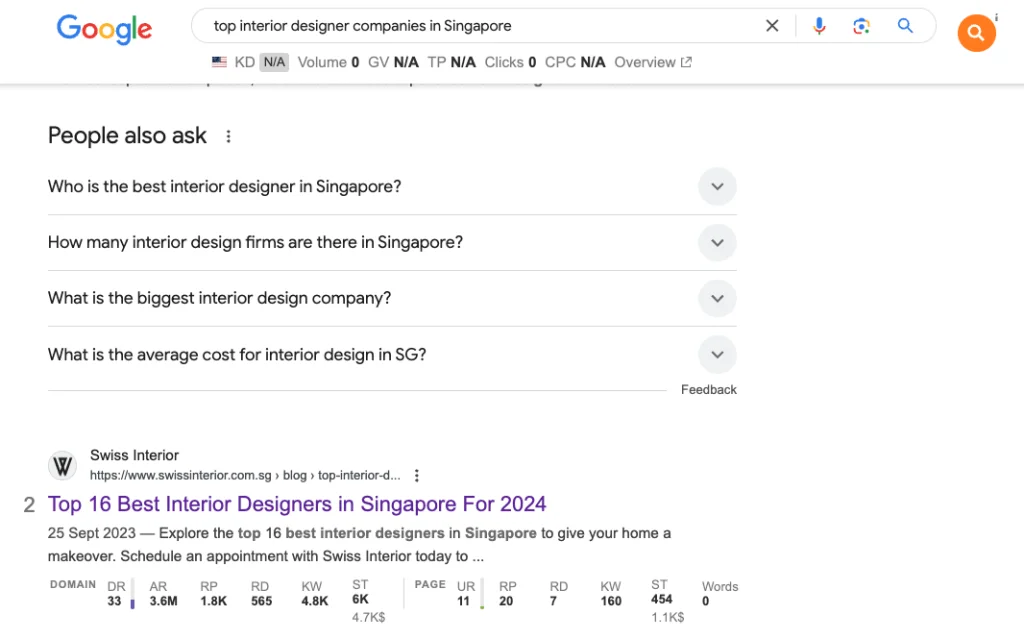Click the blue magnifier search button
The image size is (1024, 639).
coord(905,26)
